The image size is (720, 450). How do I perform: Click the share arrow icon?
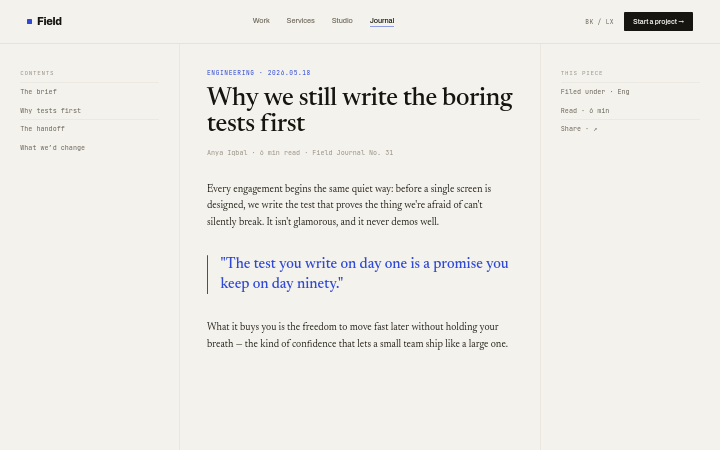[x=595, y=129]
